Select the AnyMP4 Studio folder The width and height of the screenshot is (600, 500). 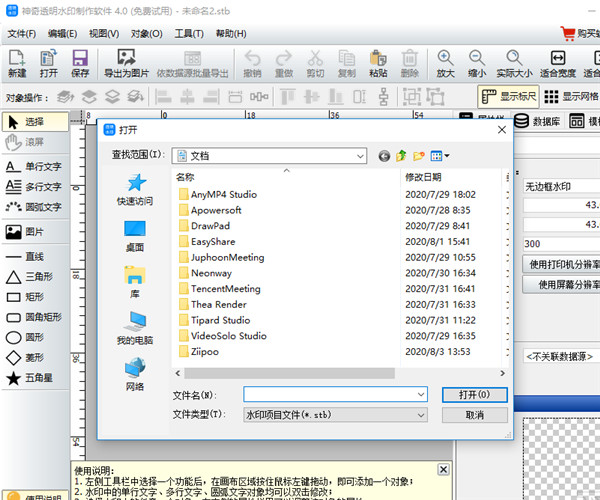pyautogui.click(x=218, y=194)
